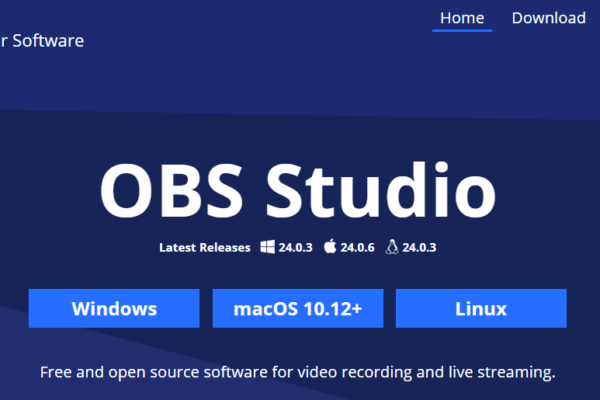Open the Home navigation tab

(x=462, y=18)
